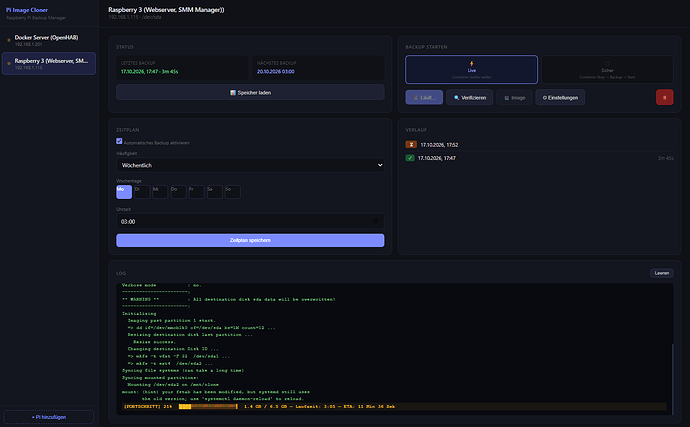
Task: Click the status dot beside Raspberry 3
Action: pyautogui.click(x=9, y=63)
